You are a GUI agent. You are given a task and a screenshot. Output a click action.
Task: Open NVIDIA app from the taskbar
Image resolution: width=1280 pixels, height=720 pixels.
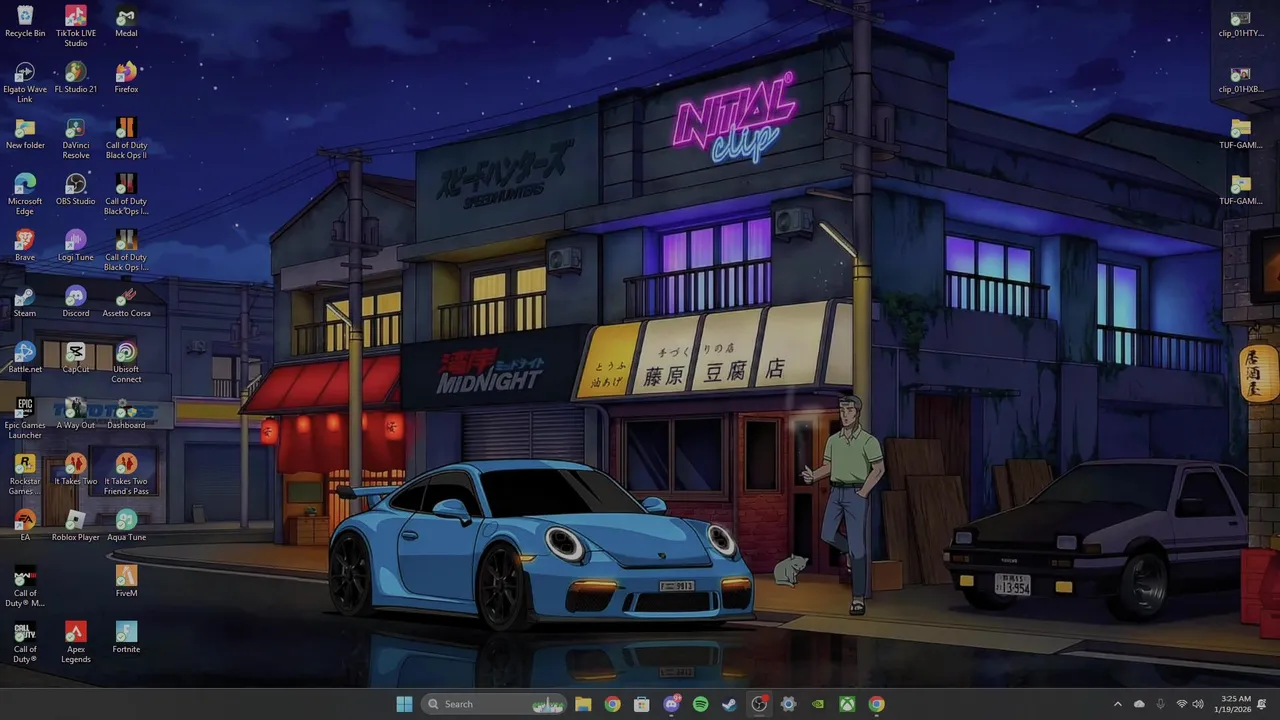tap(818, 704)
